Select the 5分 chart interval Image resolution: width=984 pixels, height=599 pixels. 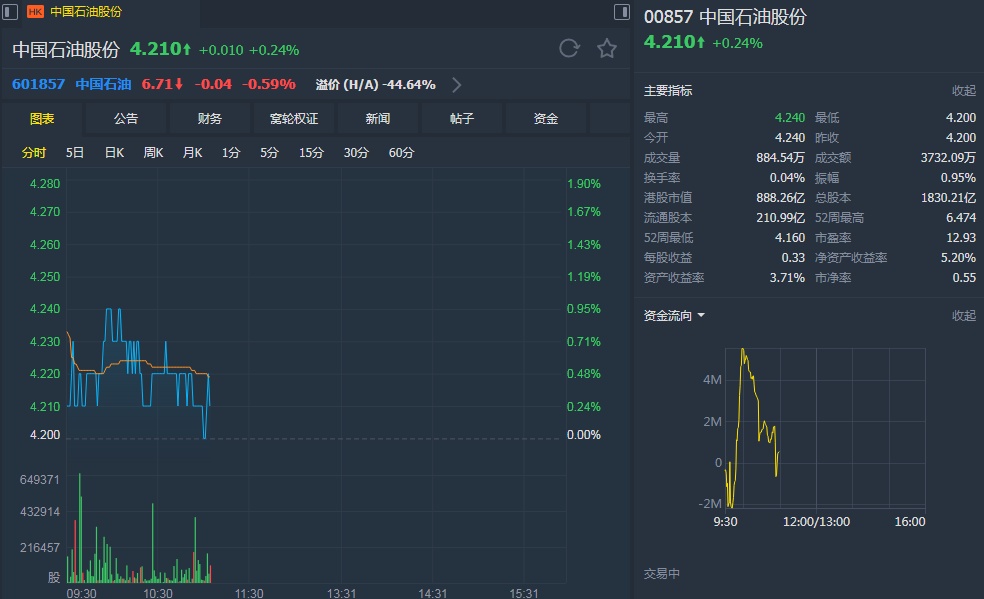pyautogui.click(x=269, y=152)
